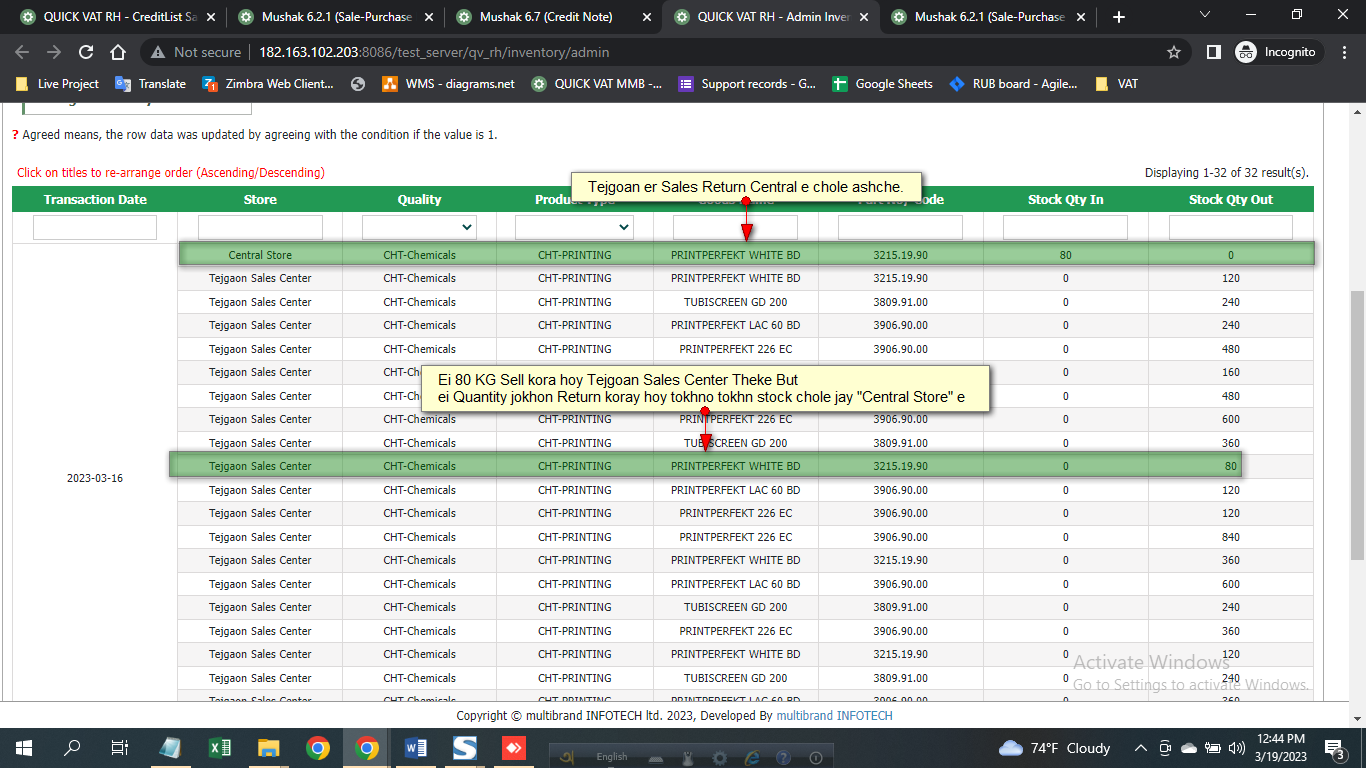Screen dimensions: 1366x768
Task: Open Microsoft Word from the taskbar
Action: pos(415,747)
